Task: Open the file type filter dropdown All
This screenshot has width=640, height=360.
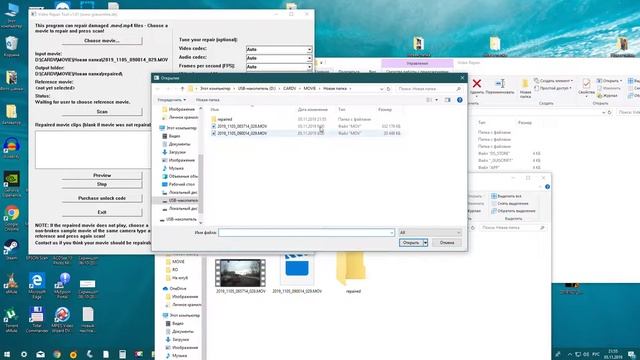Action: coord(430,233)
